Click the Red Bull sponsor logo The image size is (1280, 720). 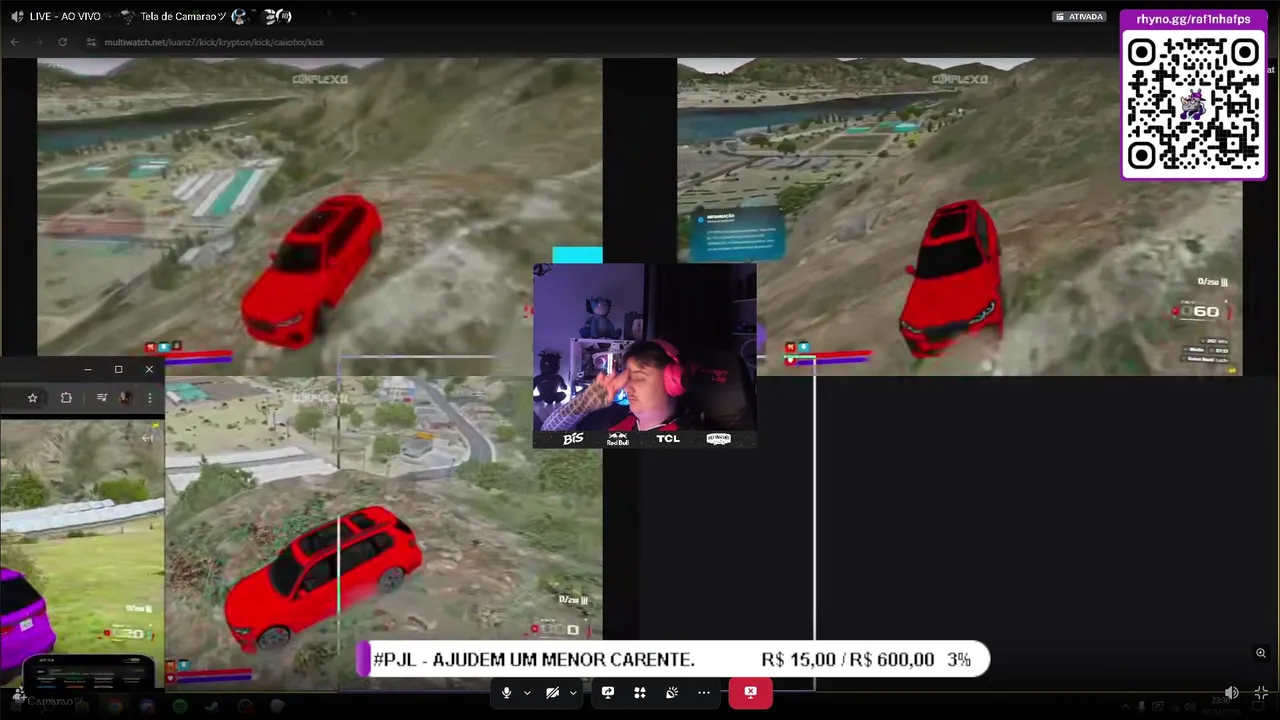[x=618, y=438]
